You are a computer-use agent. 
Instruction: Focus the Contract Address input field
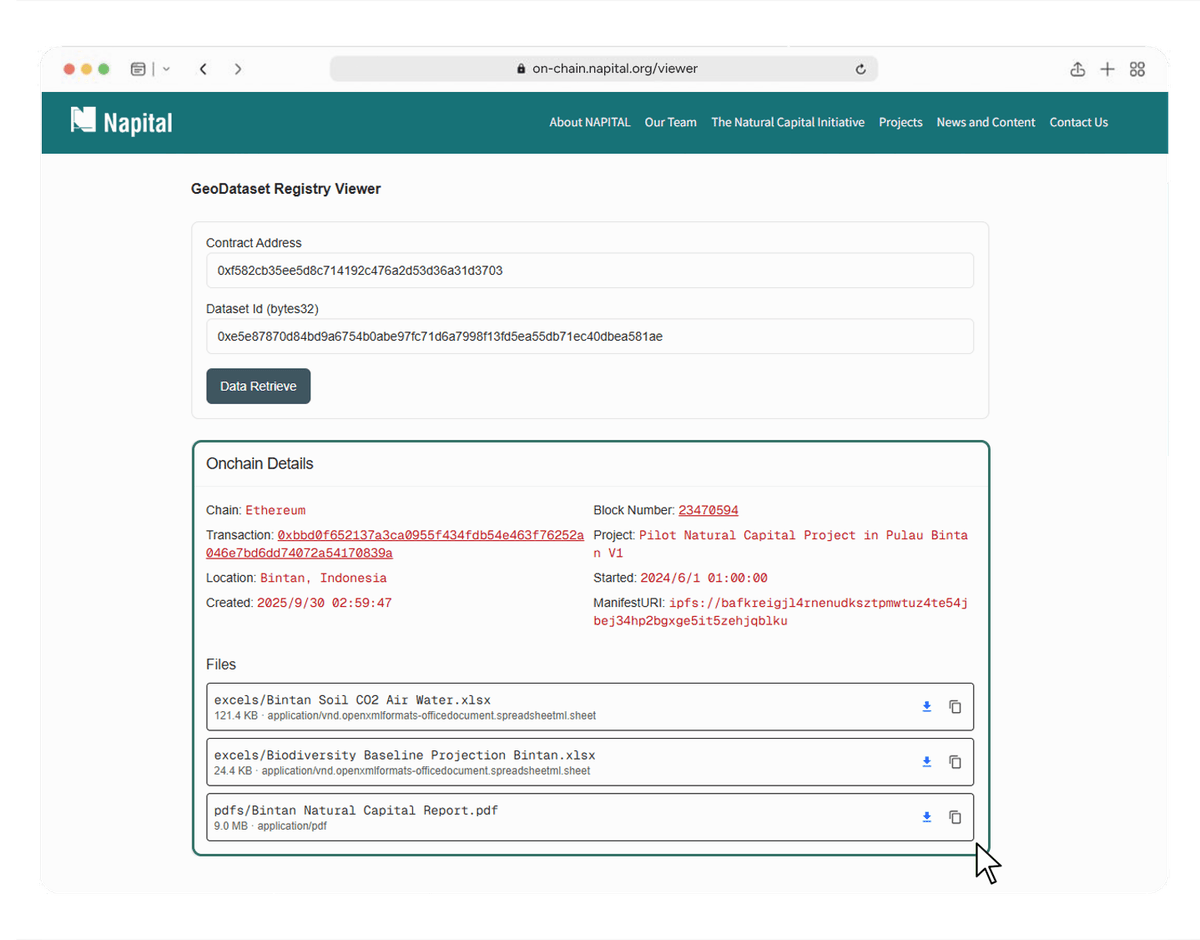tap(589, 270)
